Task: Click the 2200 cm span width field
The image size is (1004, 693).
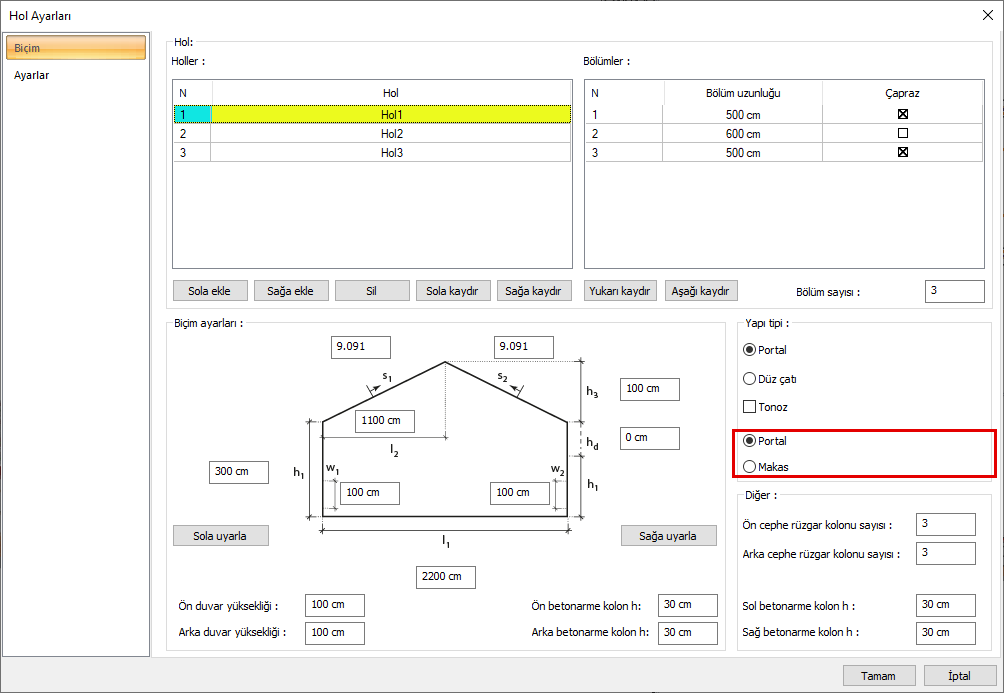Action: [x=445, y=577]
